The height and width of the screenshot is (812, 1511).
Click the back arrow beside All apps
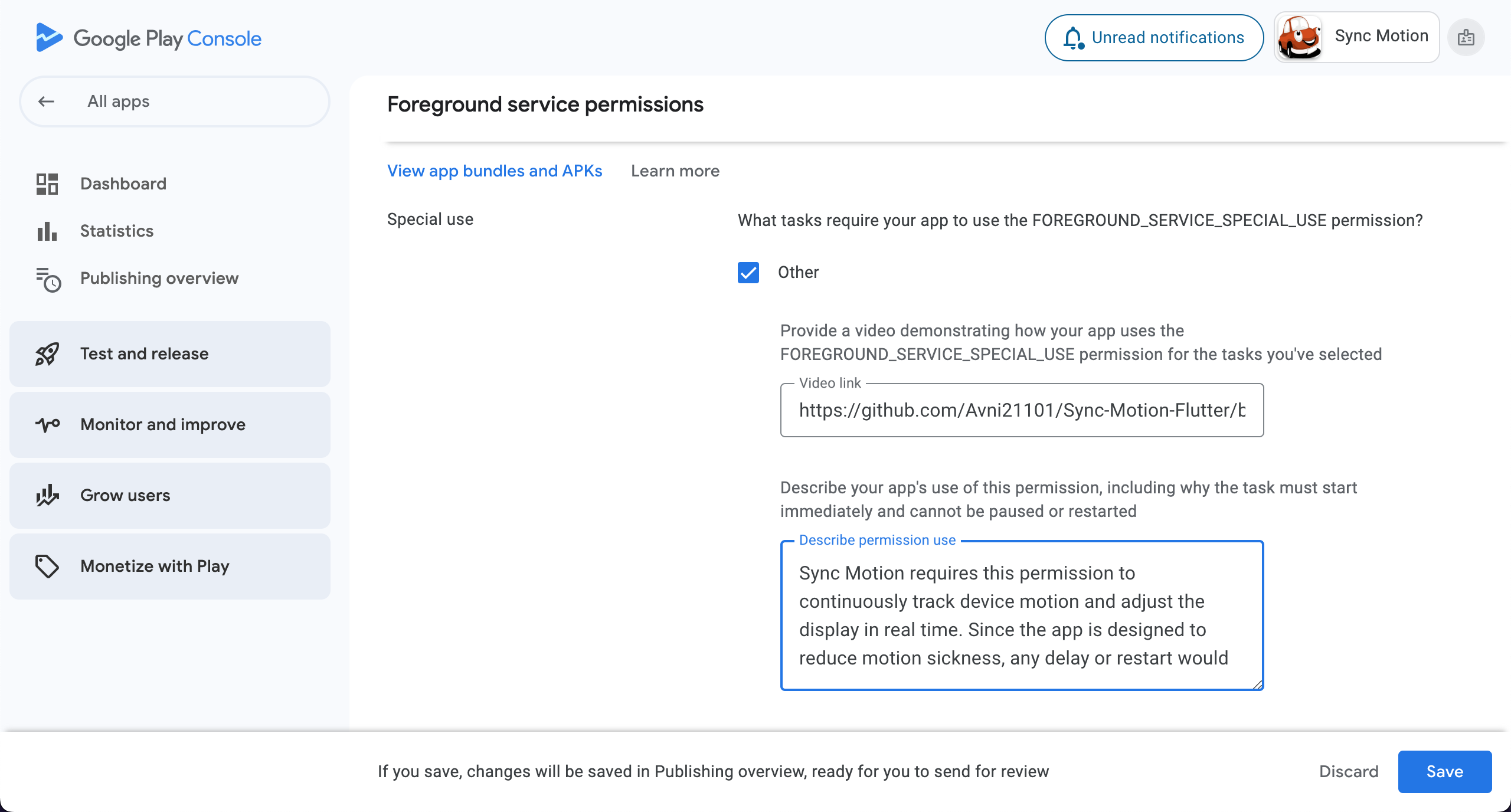tap(46, 102)
